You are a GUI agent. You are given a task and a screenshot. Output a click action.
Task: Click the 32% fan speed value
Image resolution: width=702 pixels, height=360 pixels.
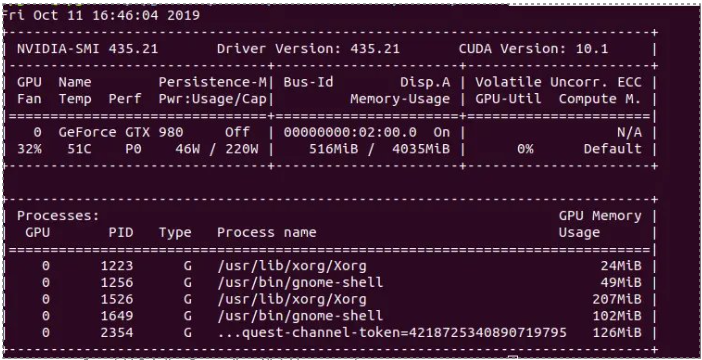point(29,149)
